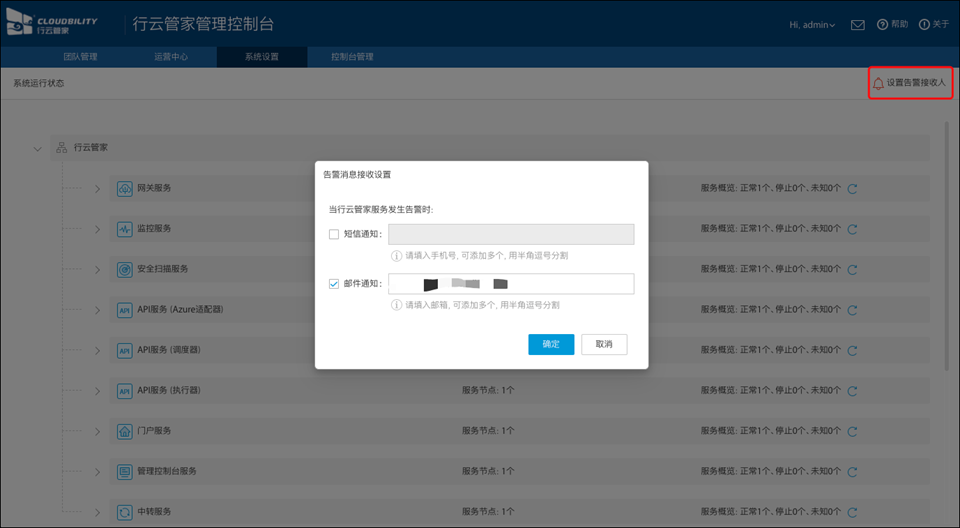Image resolution: width=960 pixels, height=528 pixels.
Task: Click the 关于 about info icon
Action: coord(924,25)
